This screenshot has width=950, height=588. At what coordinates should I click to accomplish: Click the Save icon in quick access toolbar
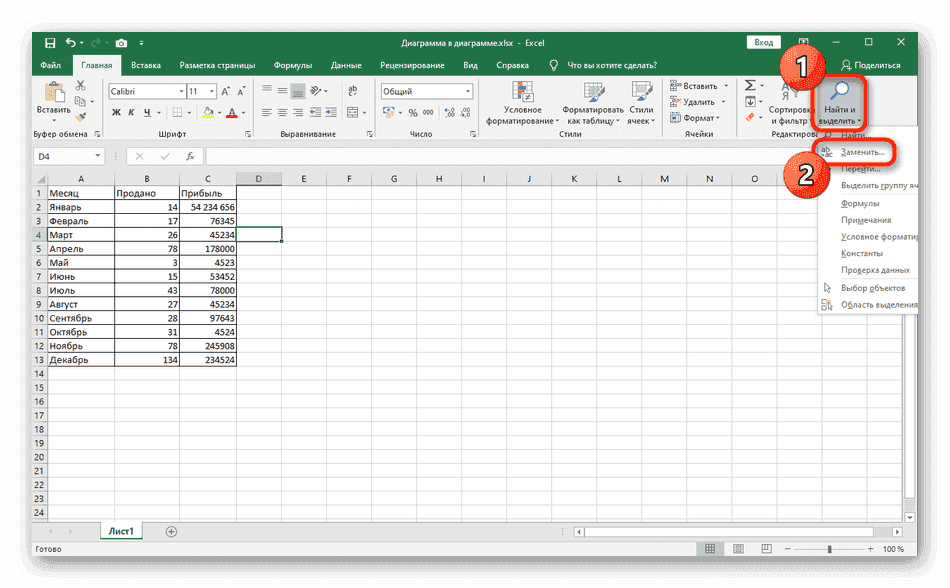[51, 43]
